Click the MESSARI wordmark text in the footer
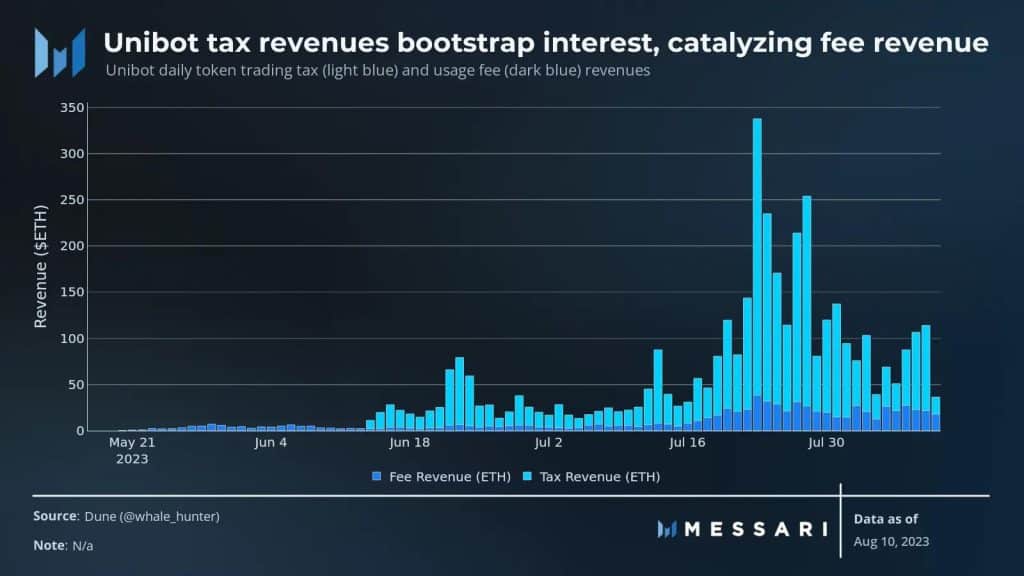Screen dimensions: 1024x576 click(x=756, y=529)
